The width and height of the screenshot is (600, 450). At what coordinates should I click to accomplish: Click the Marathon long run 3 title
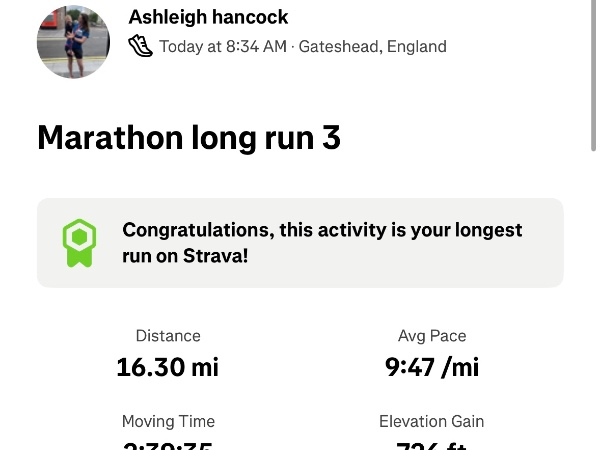189,138
